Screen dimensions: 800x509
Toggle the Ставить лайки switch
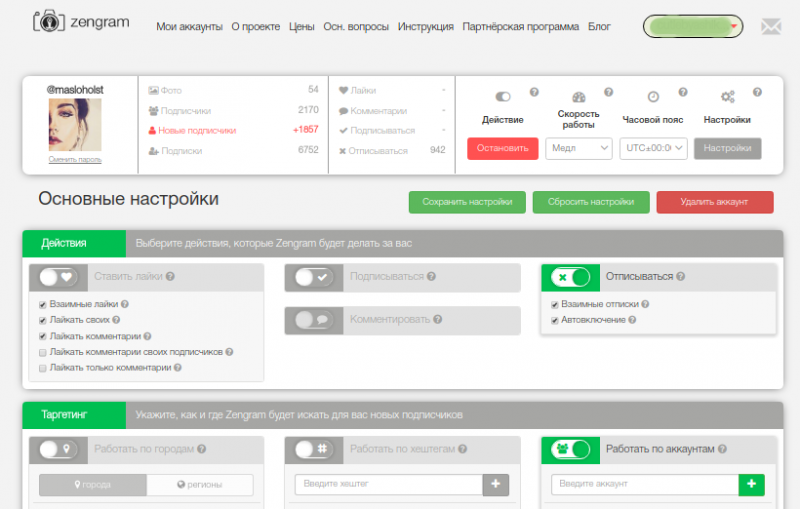58,277
